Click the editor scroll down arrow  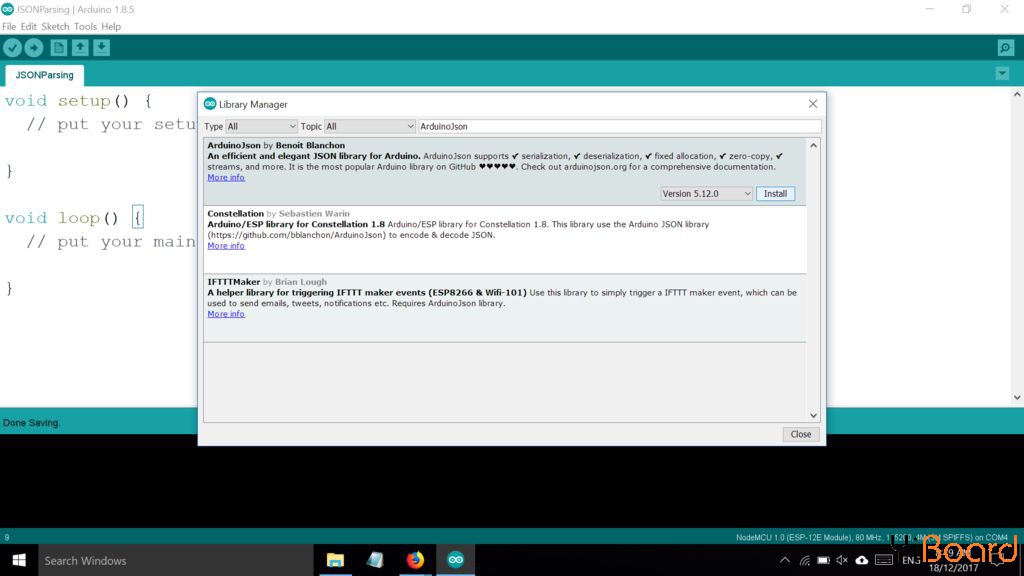pos(1017,398)
